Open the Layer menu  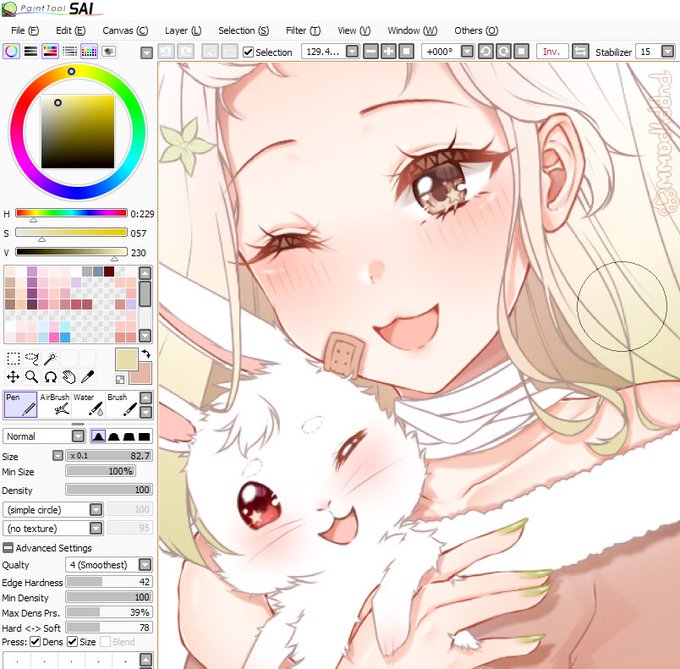(x=183, y=30)
